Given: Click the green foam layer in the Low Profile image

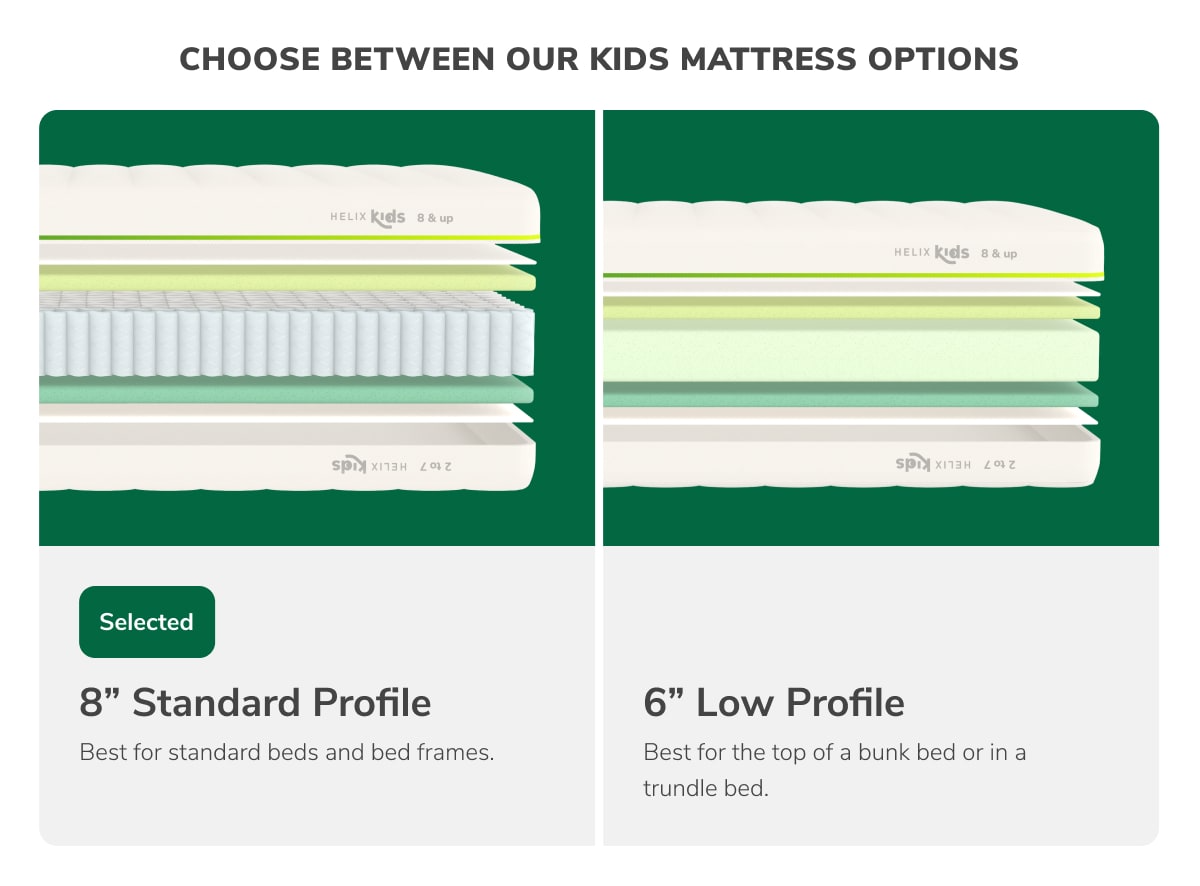Looking at the screenshot, I should click(850, 350).
